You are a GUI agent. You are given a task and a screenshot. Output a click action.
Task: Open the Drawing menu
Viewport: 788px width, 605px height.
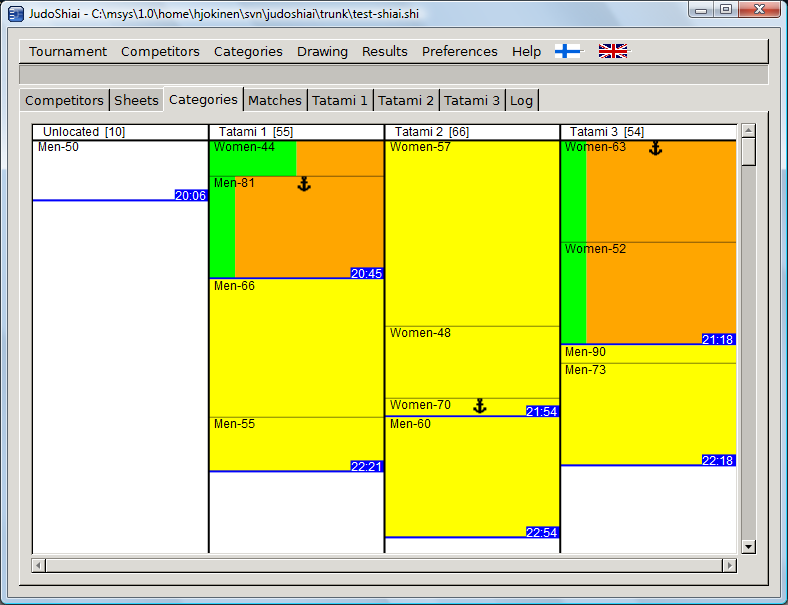coord(322,52)
